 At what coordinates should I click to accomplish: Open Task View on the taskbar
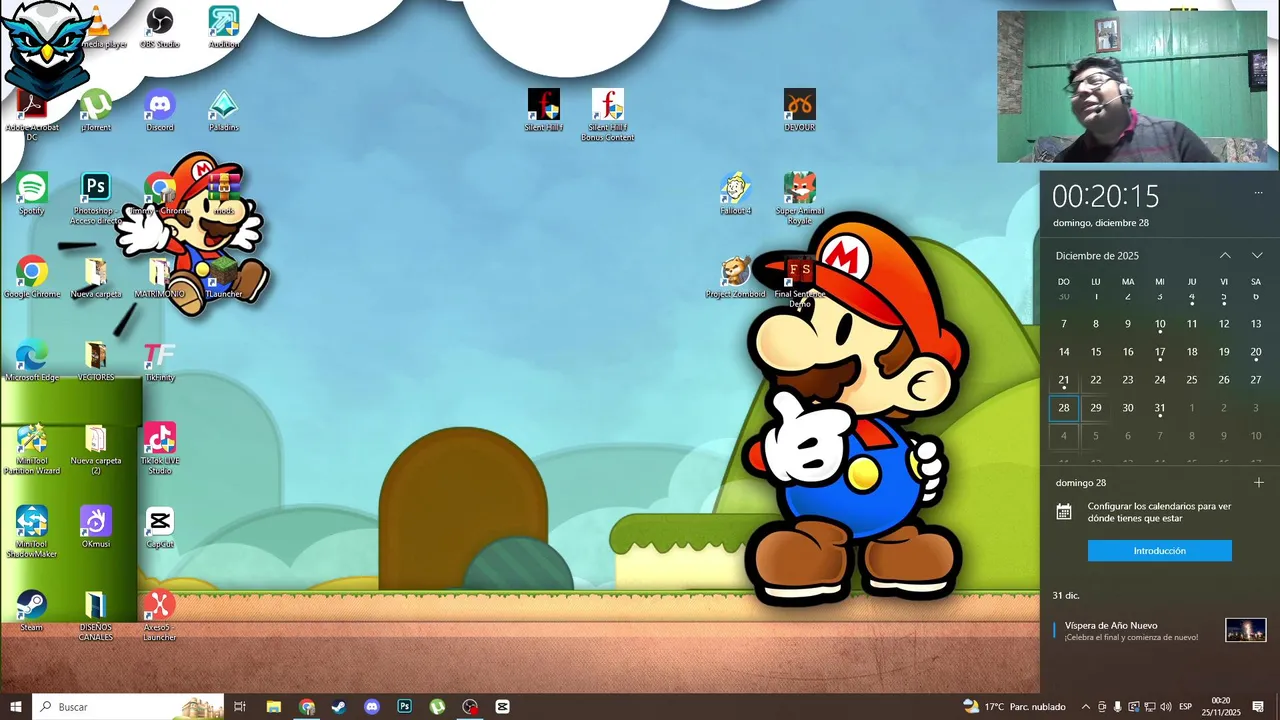coord(240,707)
